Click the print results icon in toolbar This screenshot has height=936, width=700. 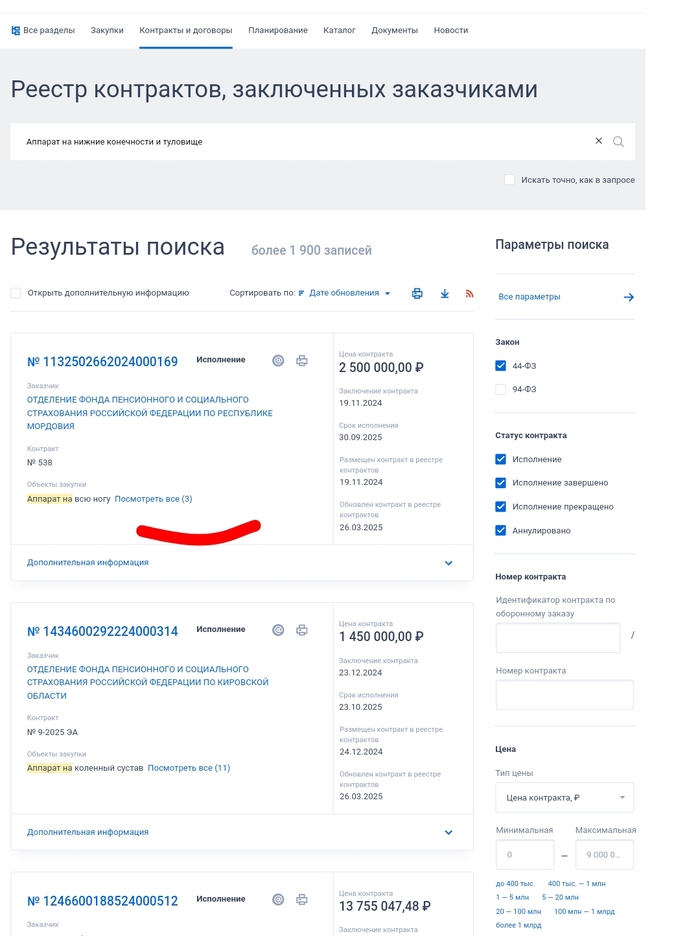point(417,293)
